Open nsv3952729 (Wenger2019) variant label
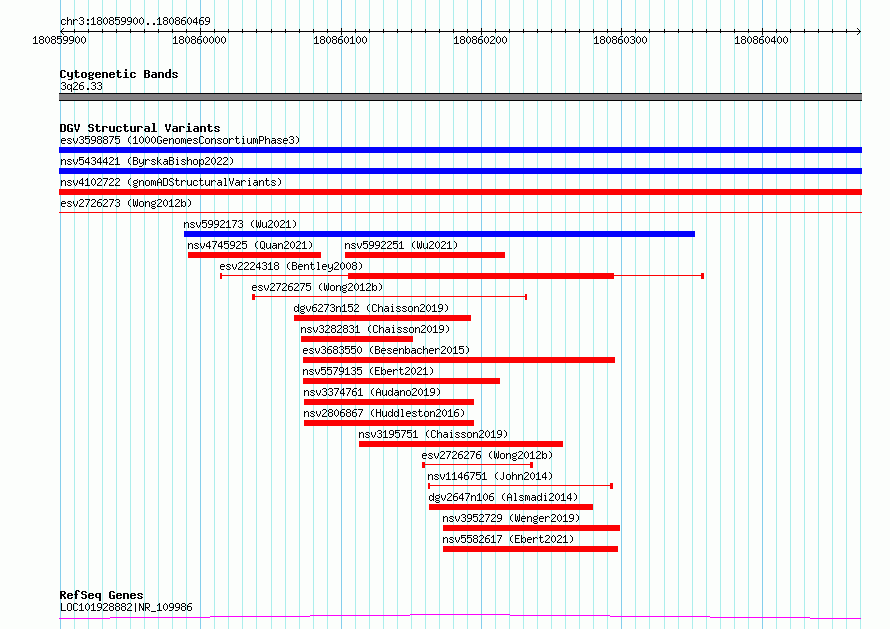This screenshot has width=890, height=629. tap(511, 518)
